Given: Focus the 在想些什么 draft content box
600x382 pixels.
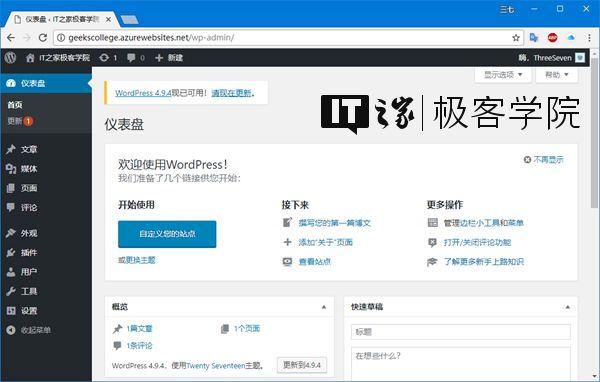Looking at the screenshot, I should click(461, 364).
